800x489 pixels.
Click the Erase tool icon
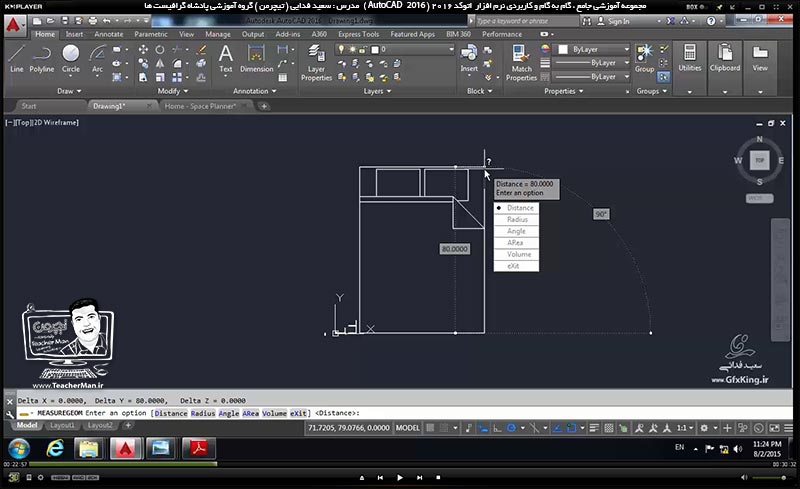(x=202, y=50)
